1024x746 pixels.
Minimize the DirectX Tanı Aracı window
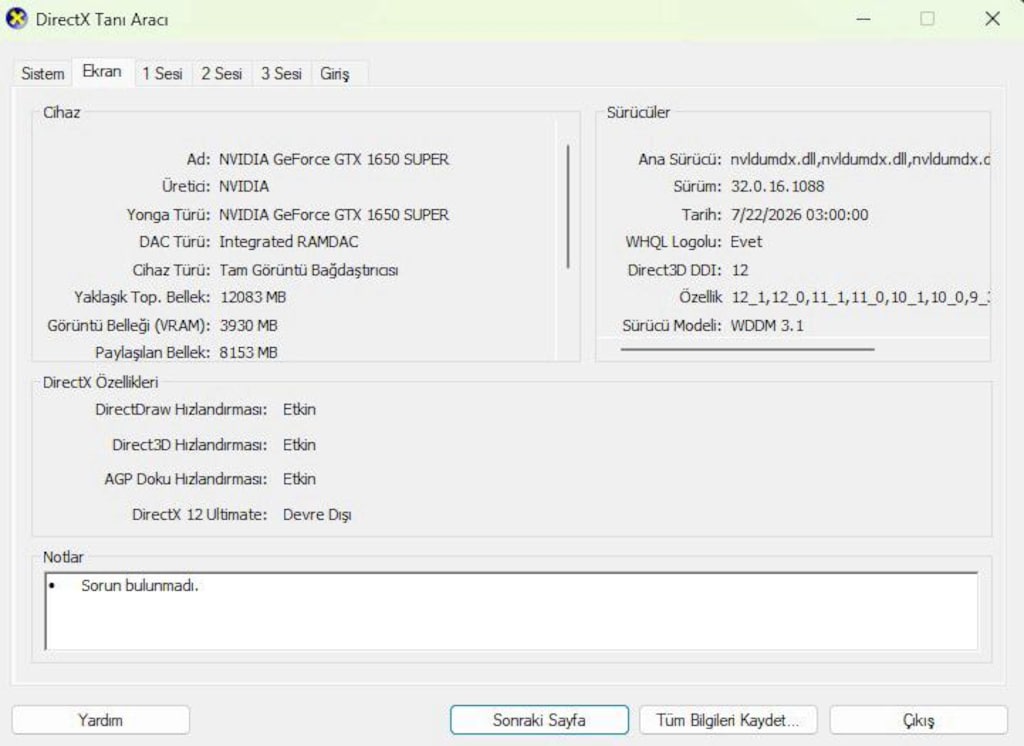click(863, 19)
